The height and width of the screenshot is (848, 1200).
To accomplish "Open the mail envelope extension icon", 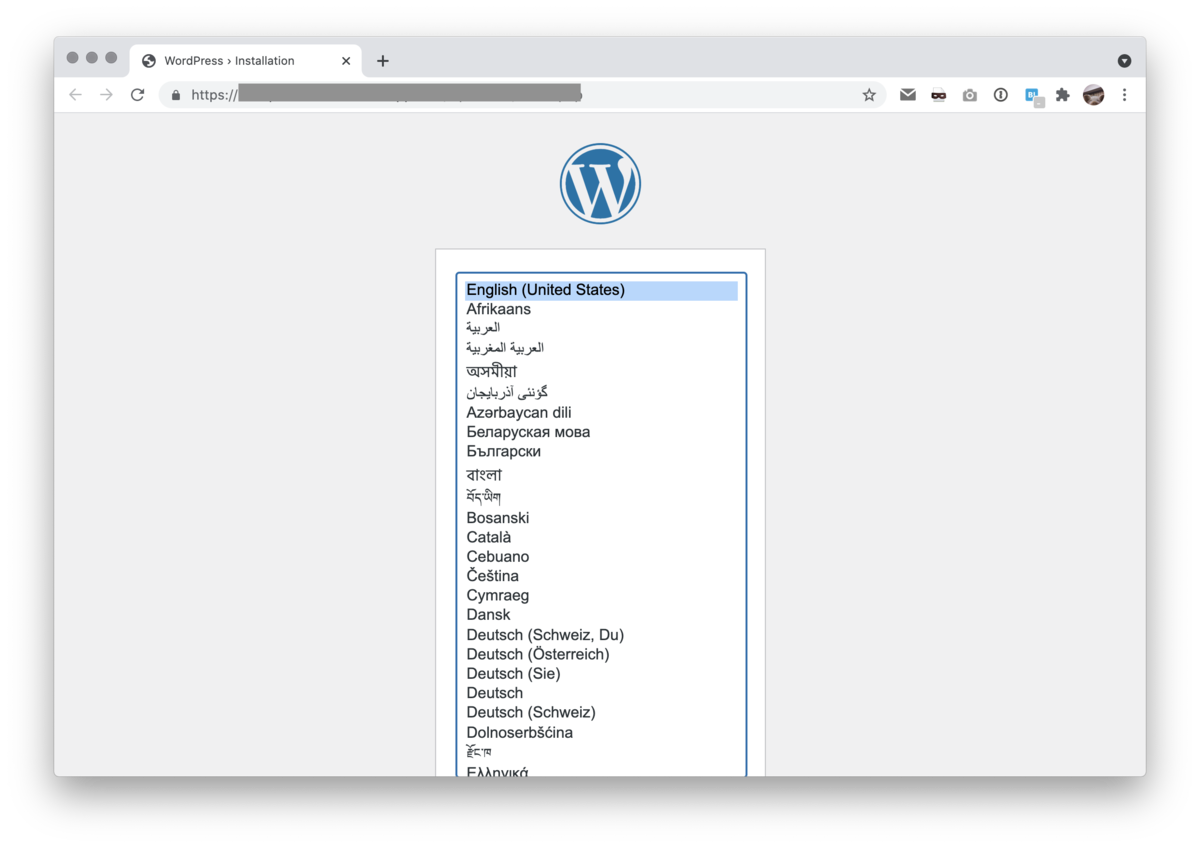I will tap(907, 95).
